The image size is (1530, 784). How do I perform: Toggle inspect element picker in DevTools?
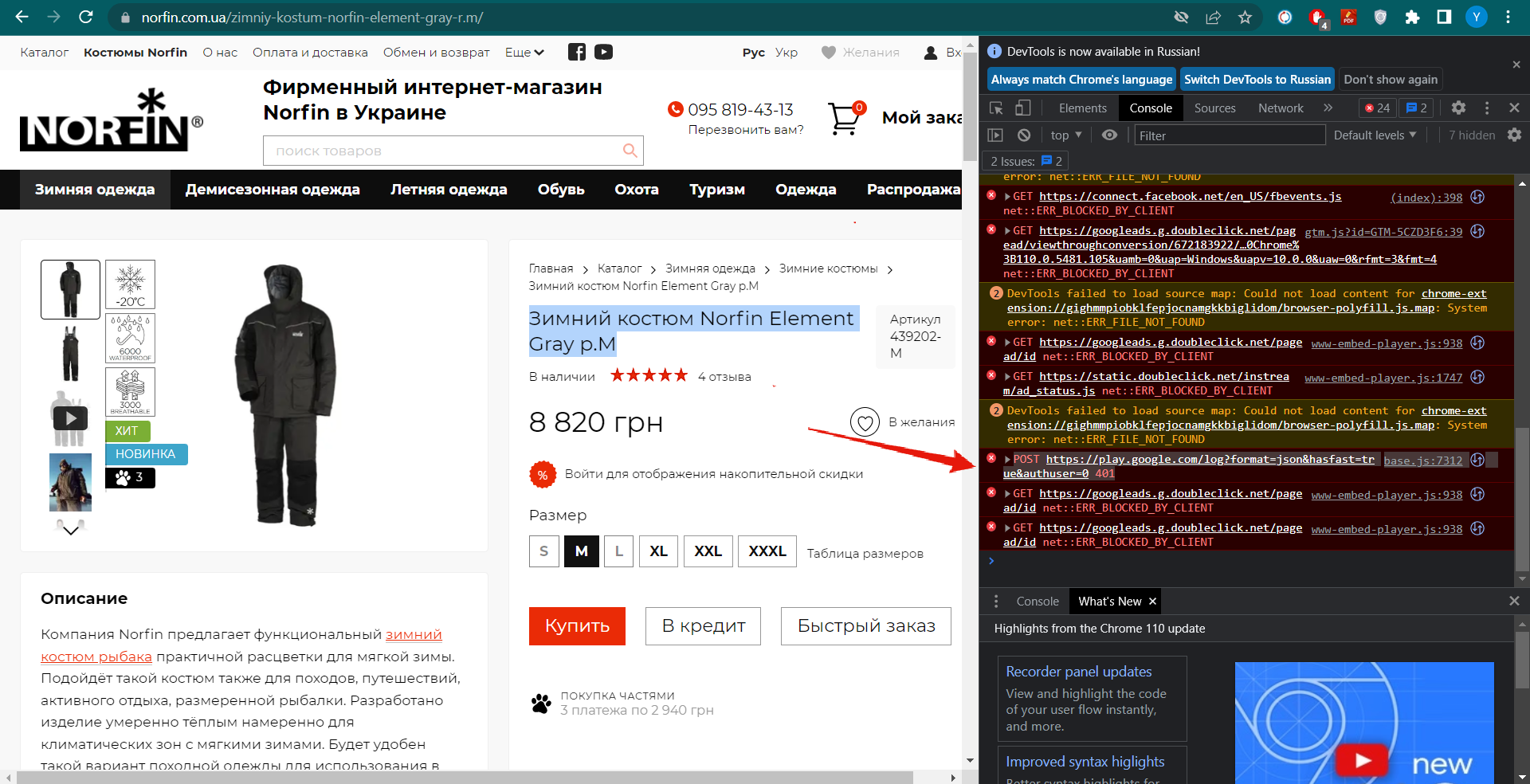pos(996,108)
